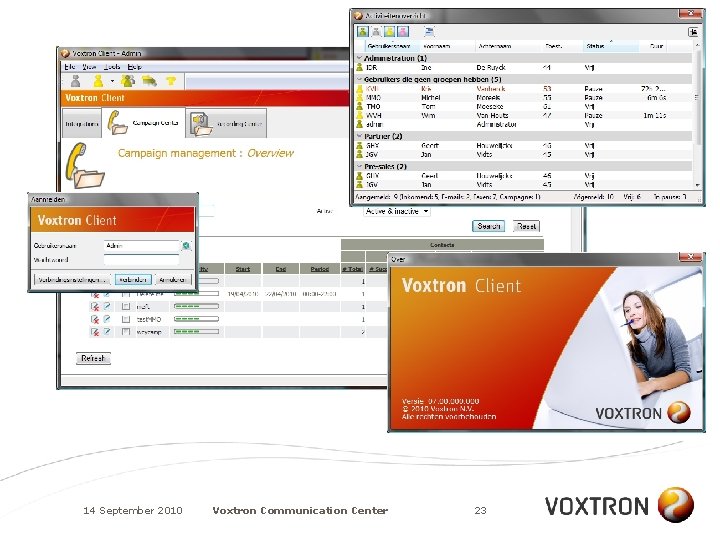Viewport: 720px width, 540px height.
Task: Select the KVB Kris row in red
Action: click(x=523, y=89)
